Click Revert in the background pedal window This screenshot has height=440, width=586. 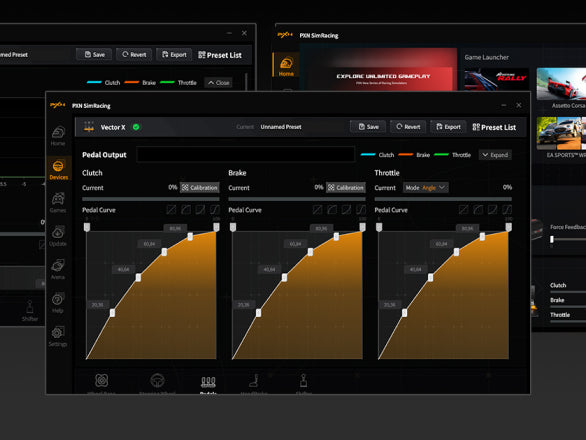134,55
